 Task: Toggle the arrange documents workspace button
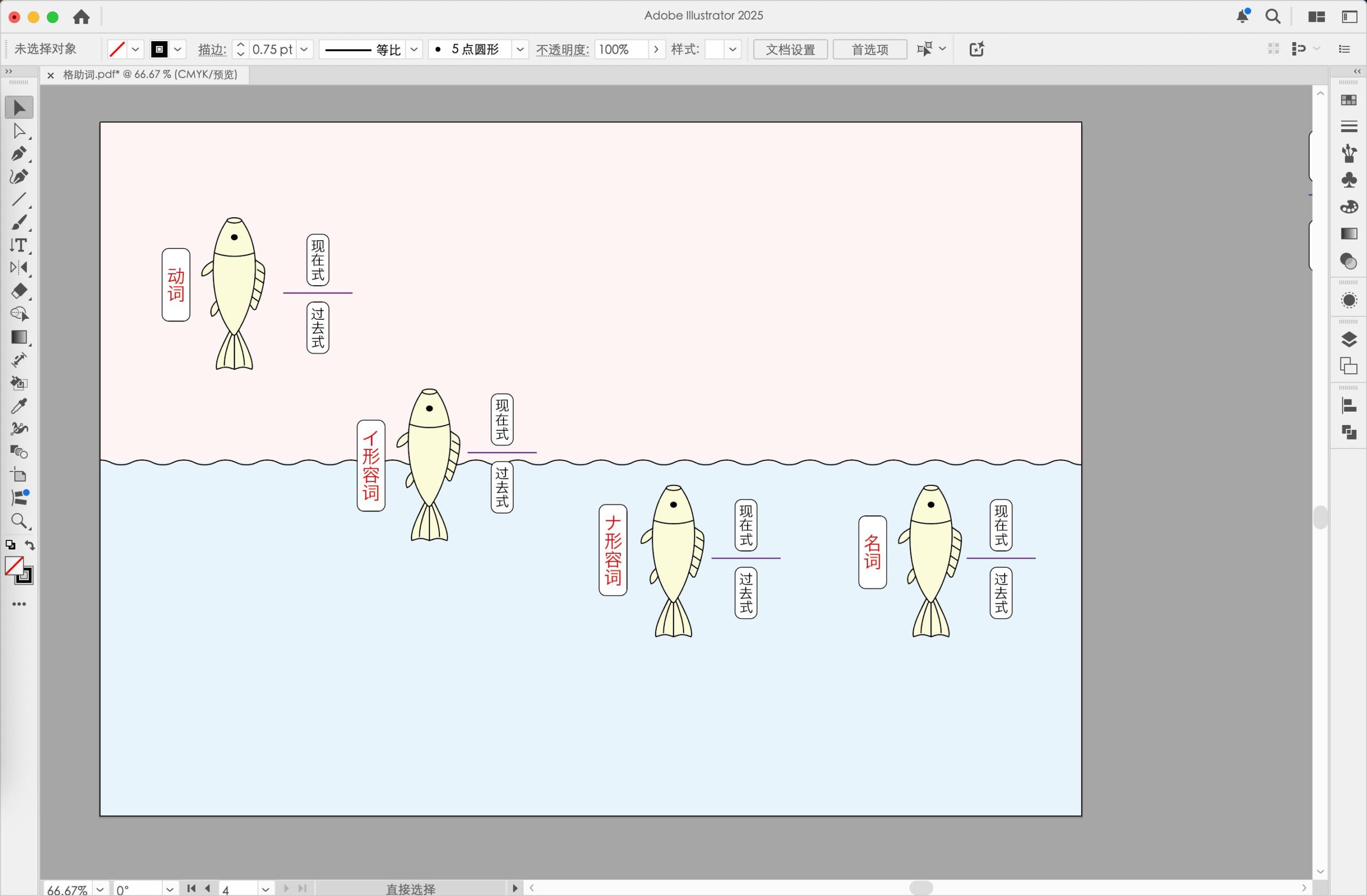[1316, 17]
